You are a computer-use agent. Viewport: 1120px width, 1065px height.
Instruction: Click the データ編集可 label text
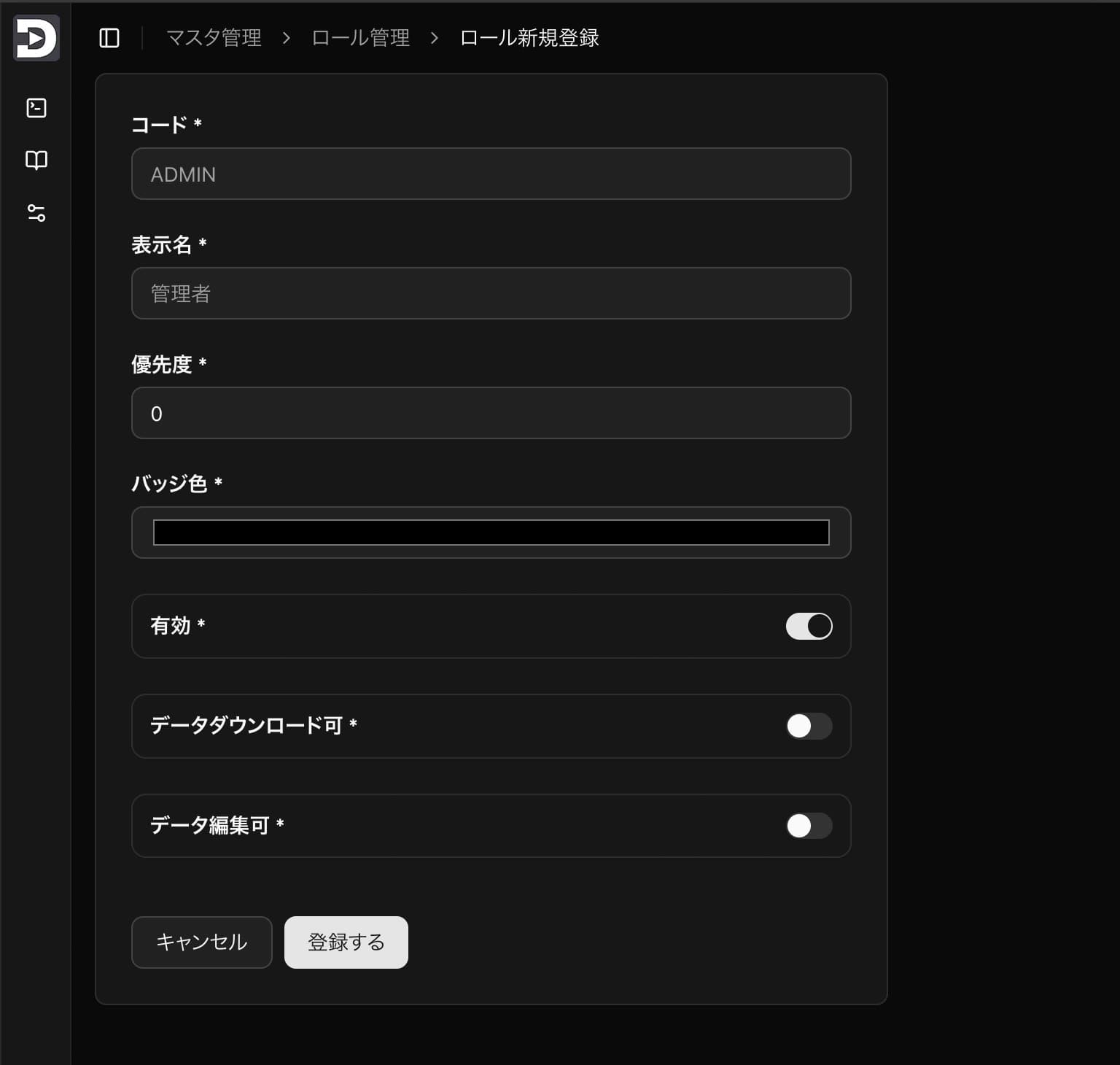(217, 826)
